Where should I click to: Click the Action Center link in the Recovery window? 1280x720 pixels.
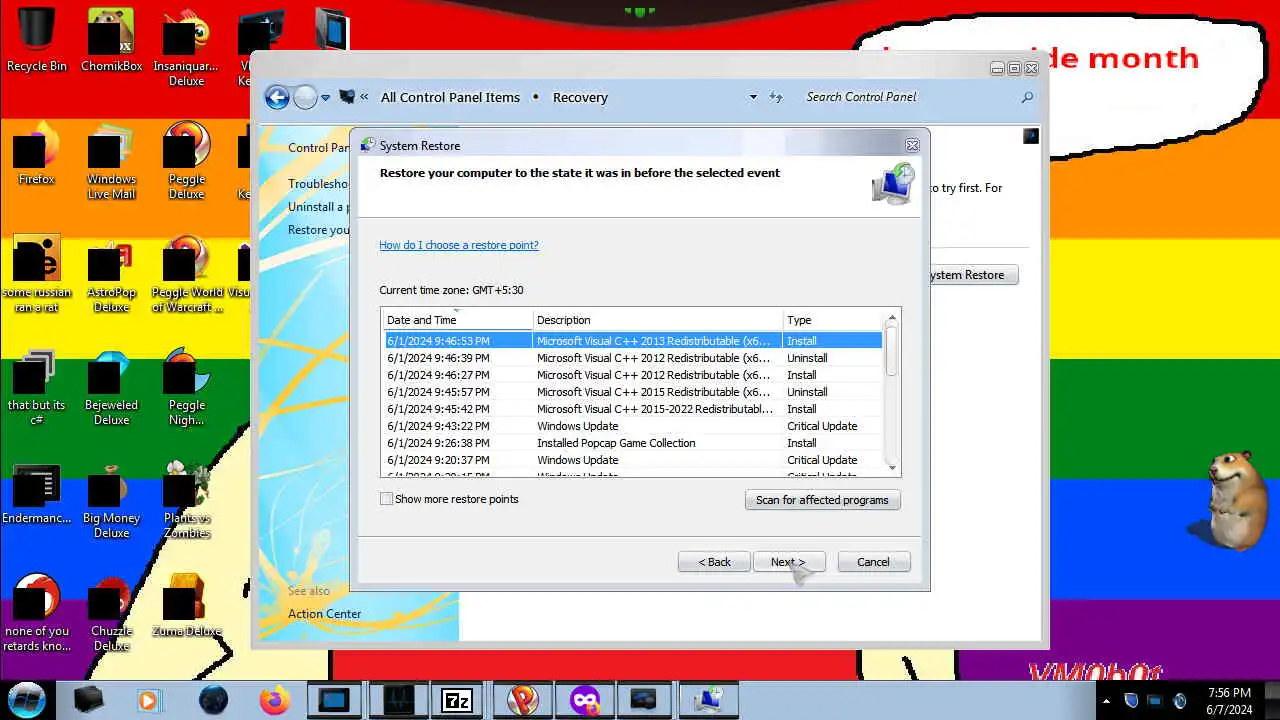(324, 614)
